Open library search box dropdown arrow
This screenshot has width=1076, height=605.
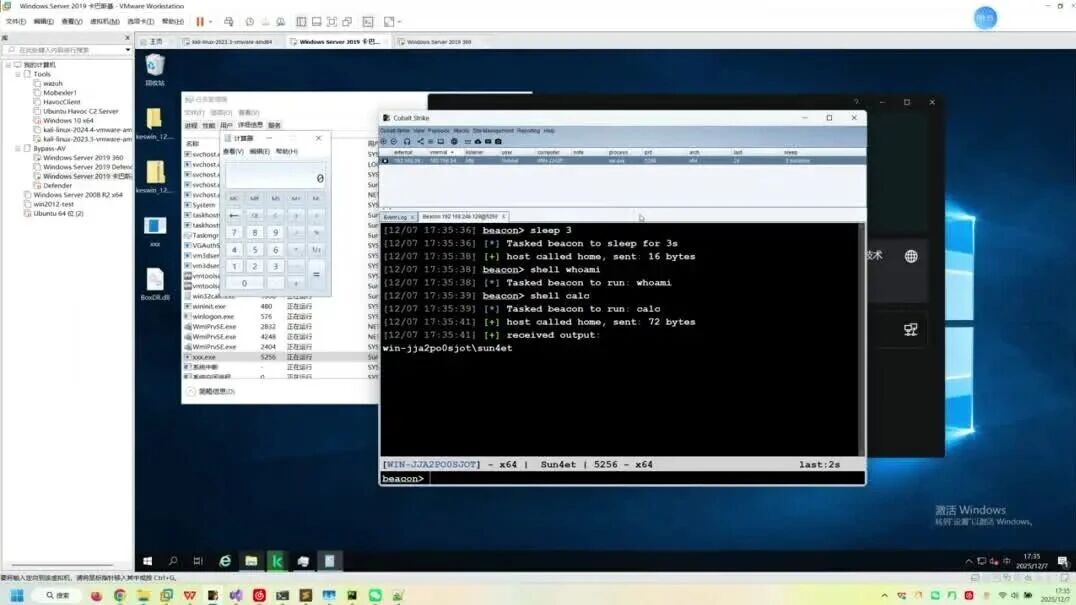[128, 50]
